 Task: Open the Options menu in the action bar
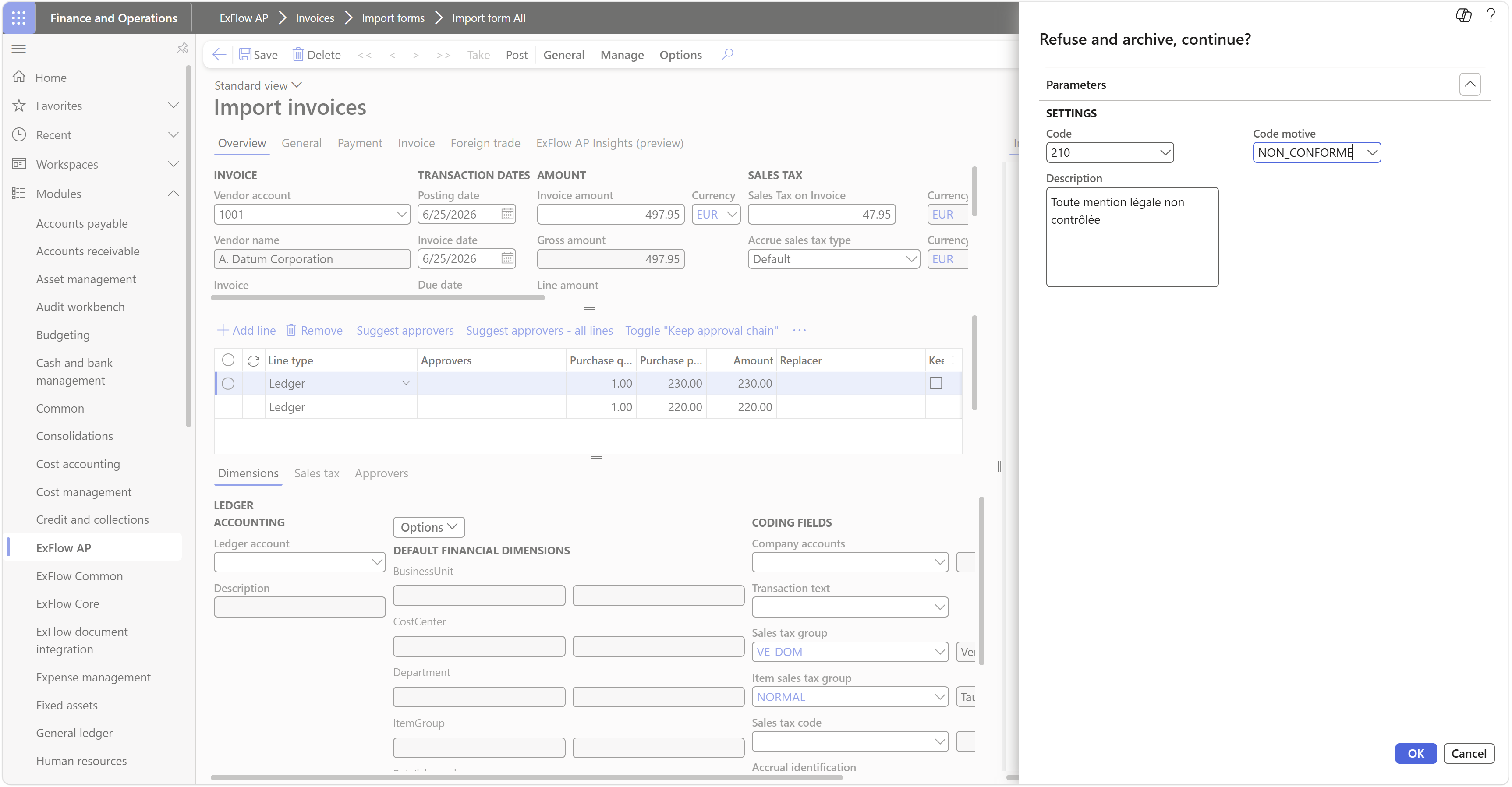pyautogui.click(x=680, y=55)
